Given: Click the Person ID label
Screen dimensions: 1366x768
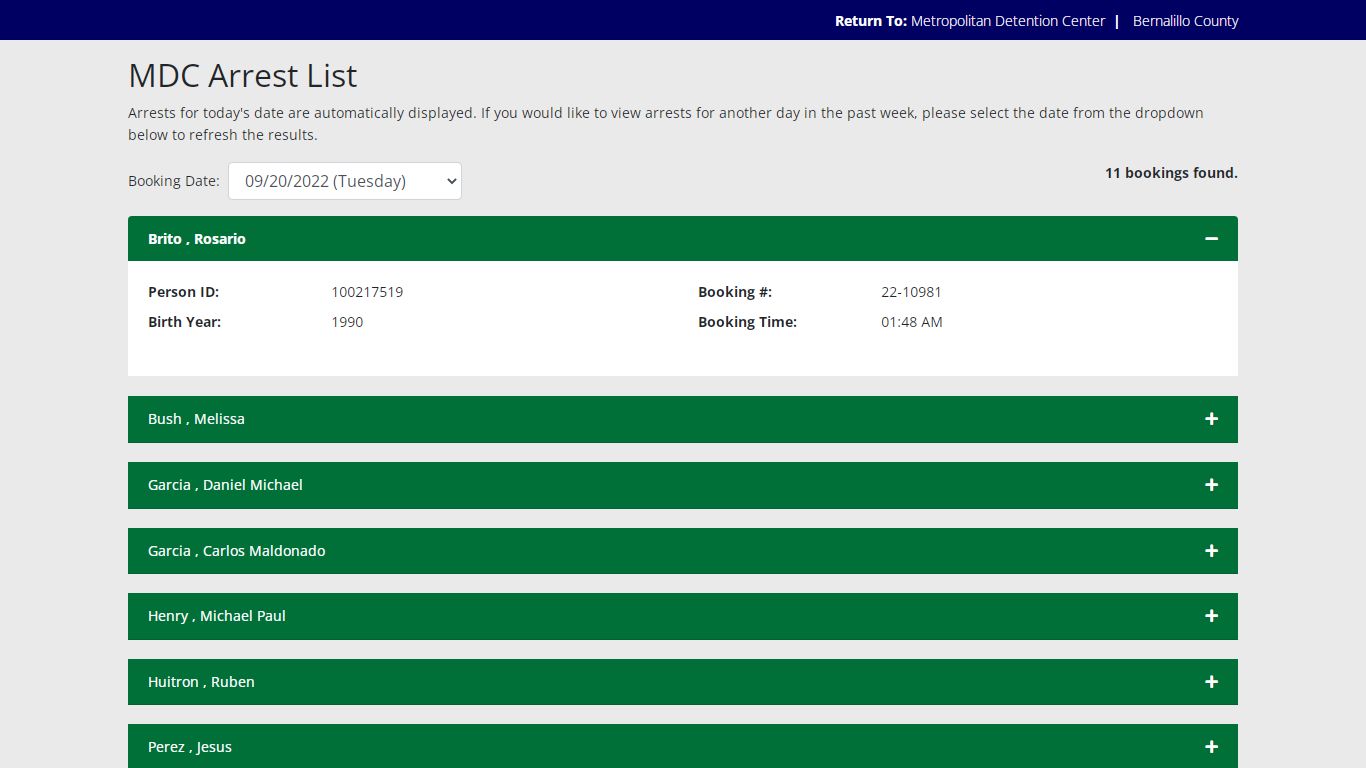Looking at the screenshot, I should tap(183, 292).
